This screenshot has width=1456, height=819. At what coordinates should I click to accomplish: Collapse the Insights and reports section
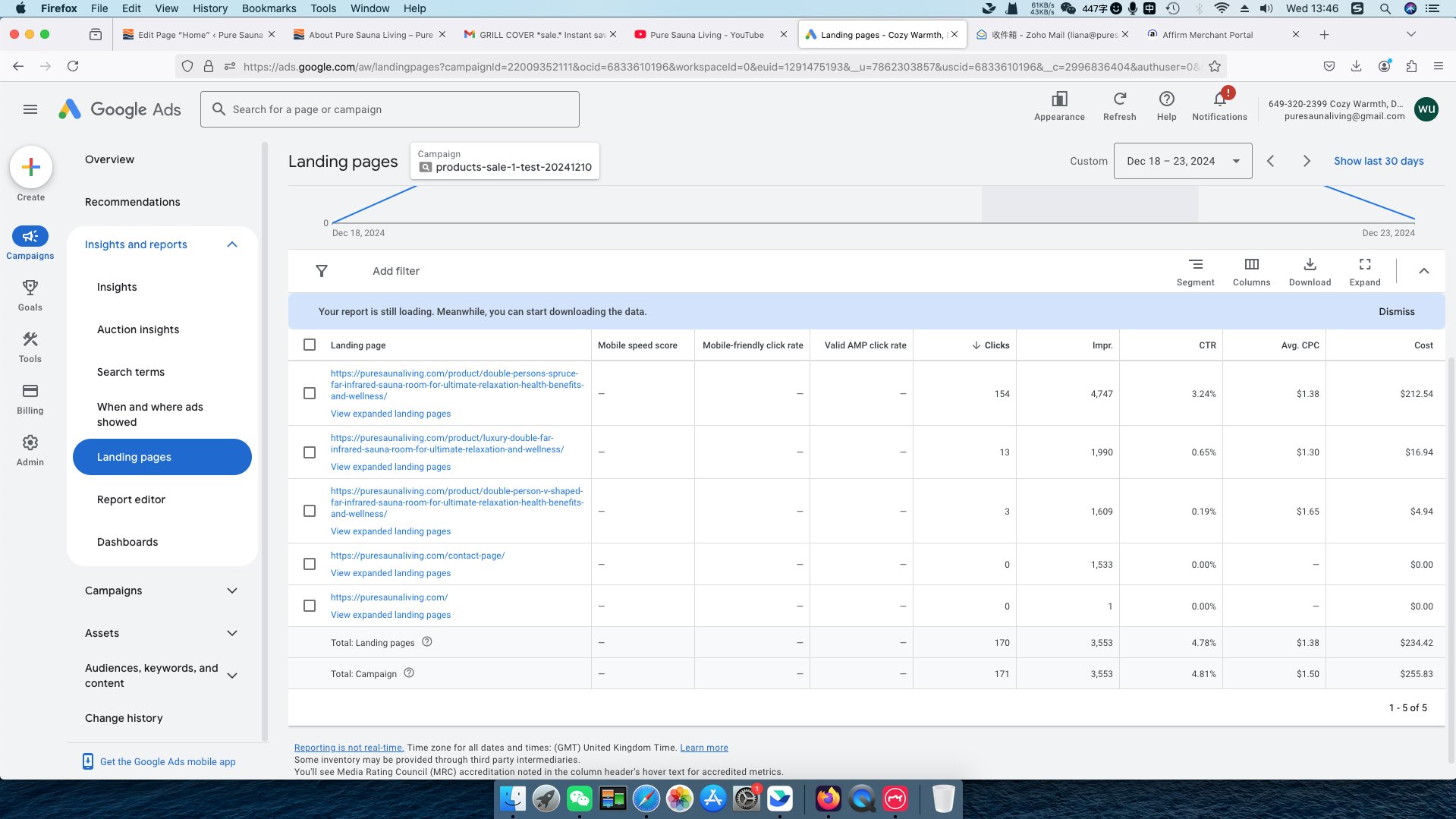point(232,244)
